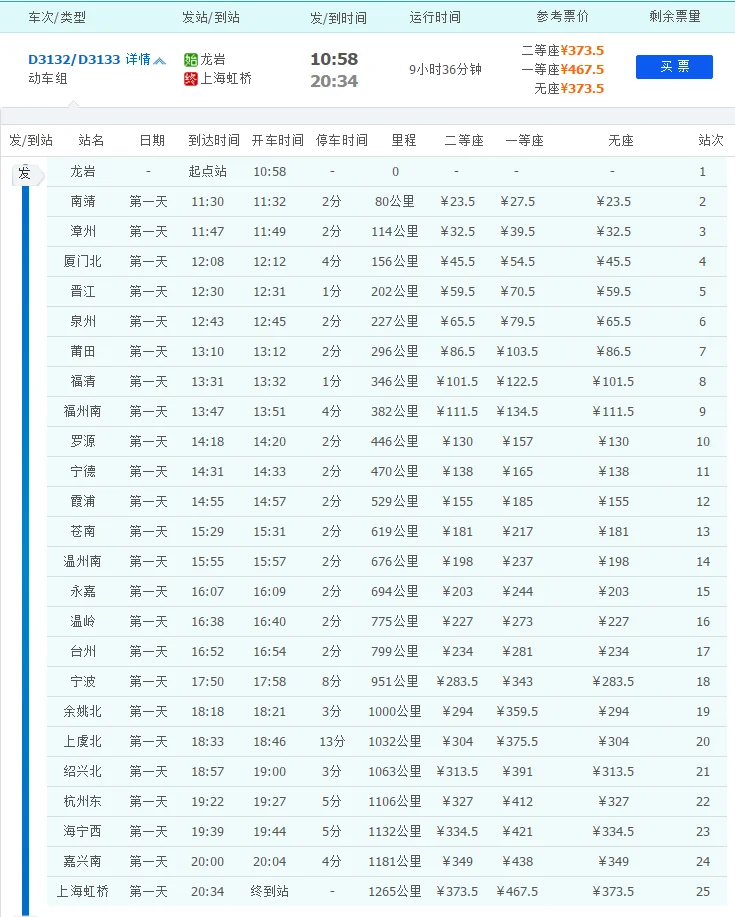The width and height of the screenshot is (735, 917).
Task: Click the 南靖 station row name
Action: click(x=82, y=201)
